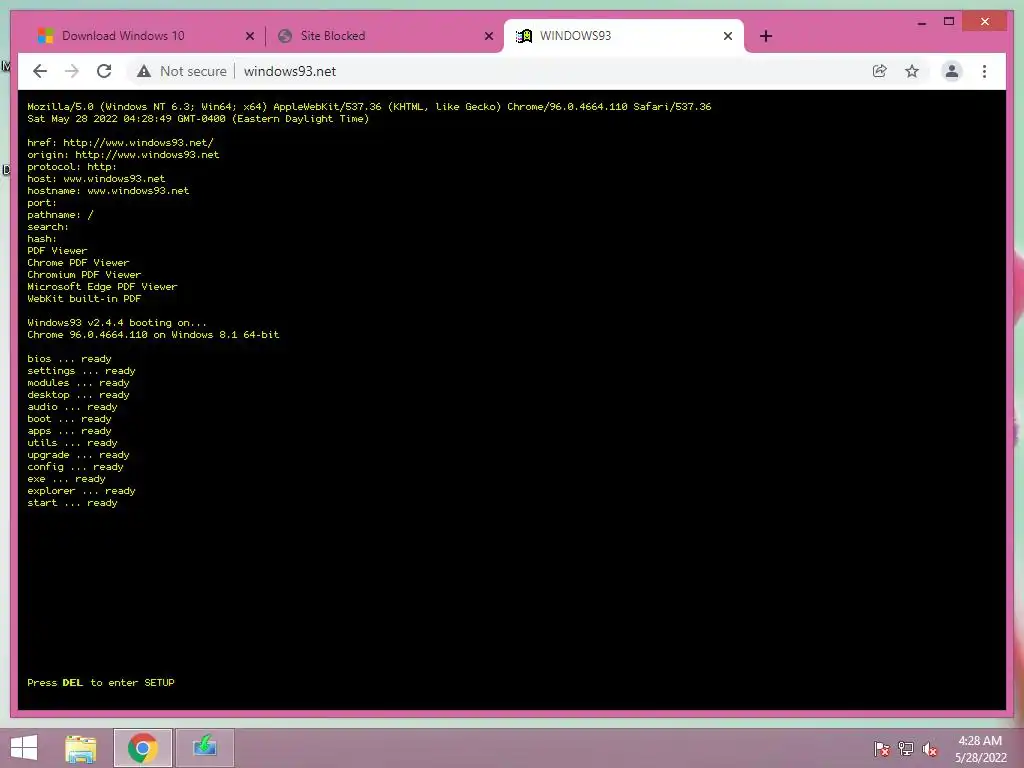Image resolution: width=1024 pixels, height=768 pixels.
Task: Share this page via the share icon
Action: [880, 71]
